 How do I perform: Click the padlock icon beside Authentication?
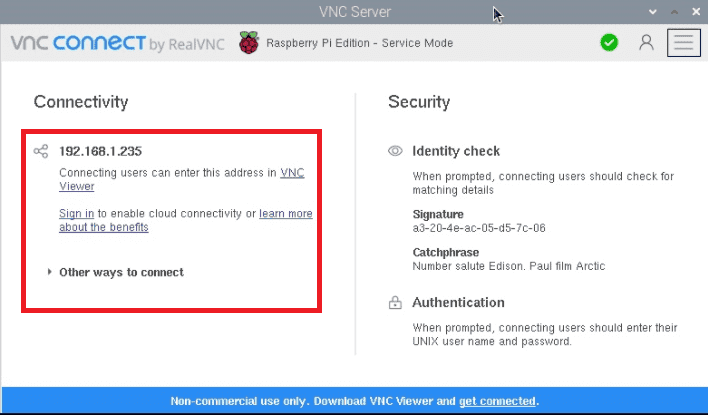coord(395,302)
